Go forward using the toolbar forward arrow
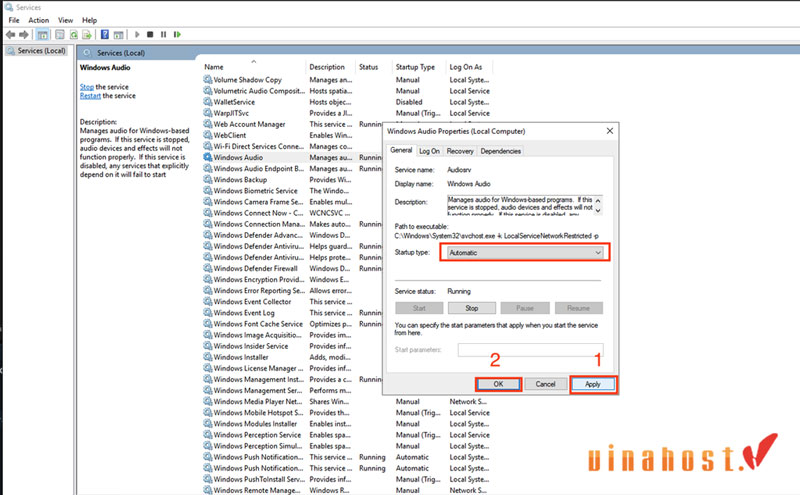 [23, 35]
